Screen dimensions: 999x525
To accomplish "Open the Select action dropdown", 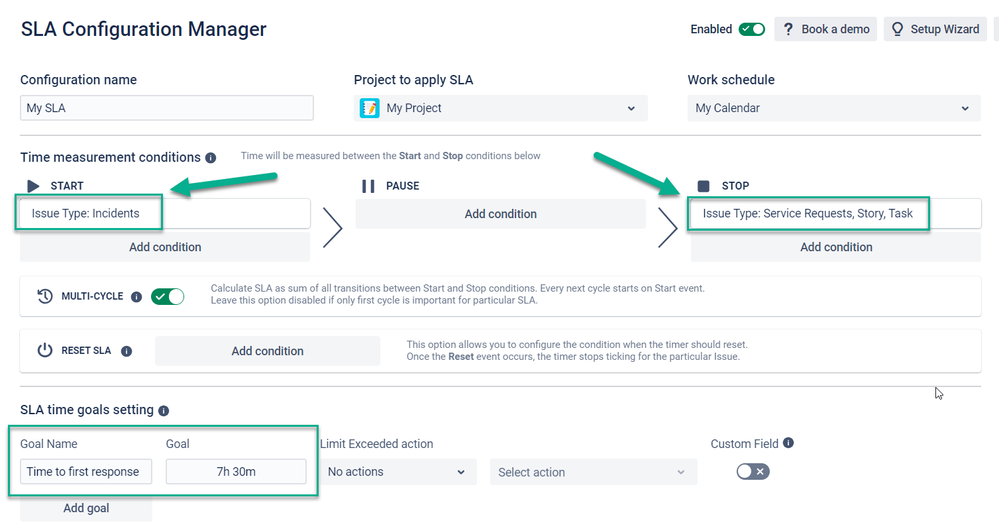I will pos(593,472).
